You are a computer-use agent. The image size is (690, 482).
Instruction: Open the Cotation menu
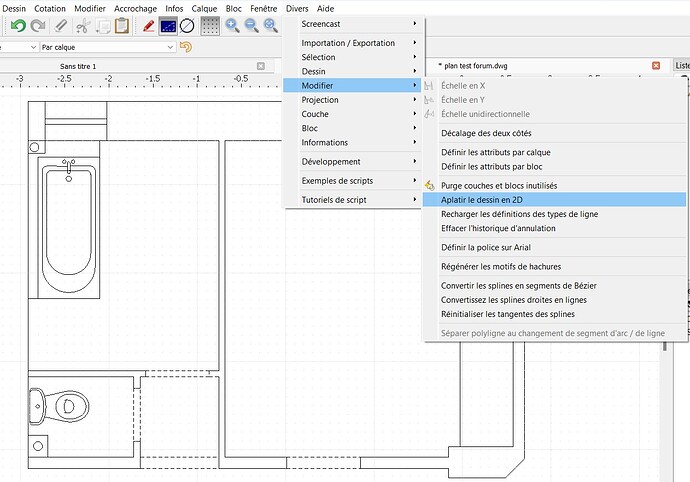(x=50, y=8)
